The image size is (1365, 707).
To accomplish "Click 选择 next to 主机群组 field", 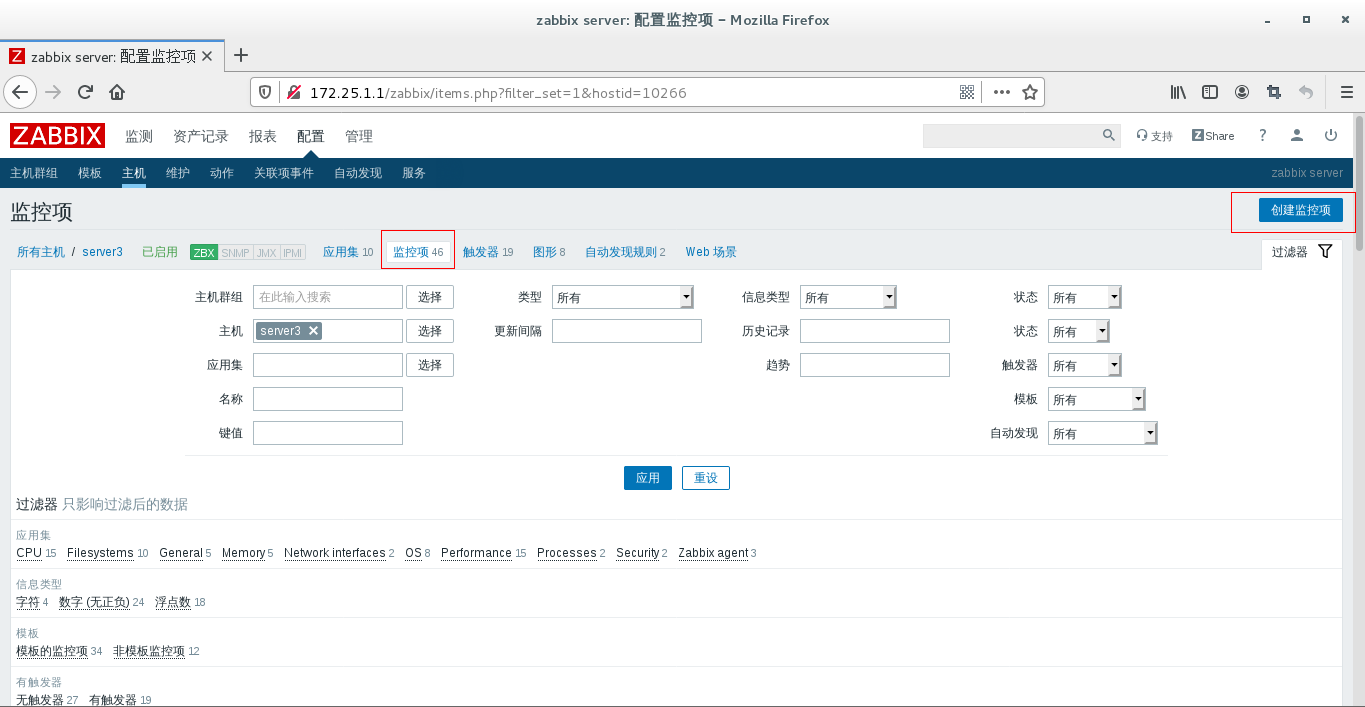I will [430, 297].
